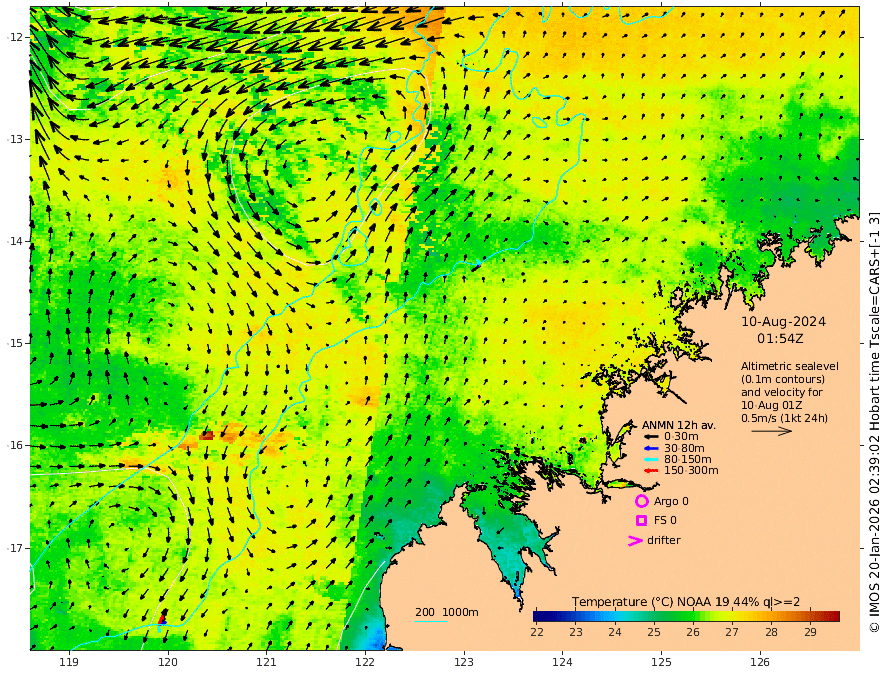Click the magenta FS square symbol
Image resolution: width=880 pixels, height=680 pixels.
[641, 521]
